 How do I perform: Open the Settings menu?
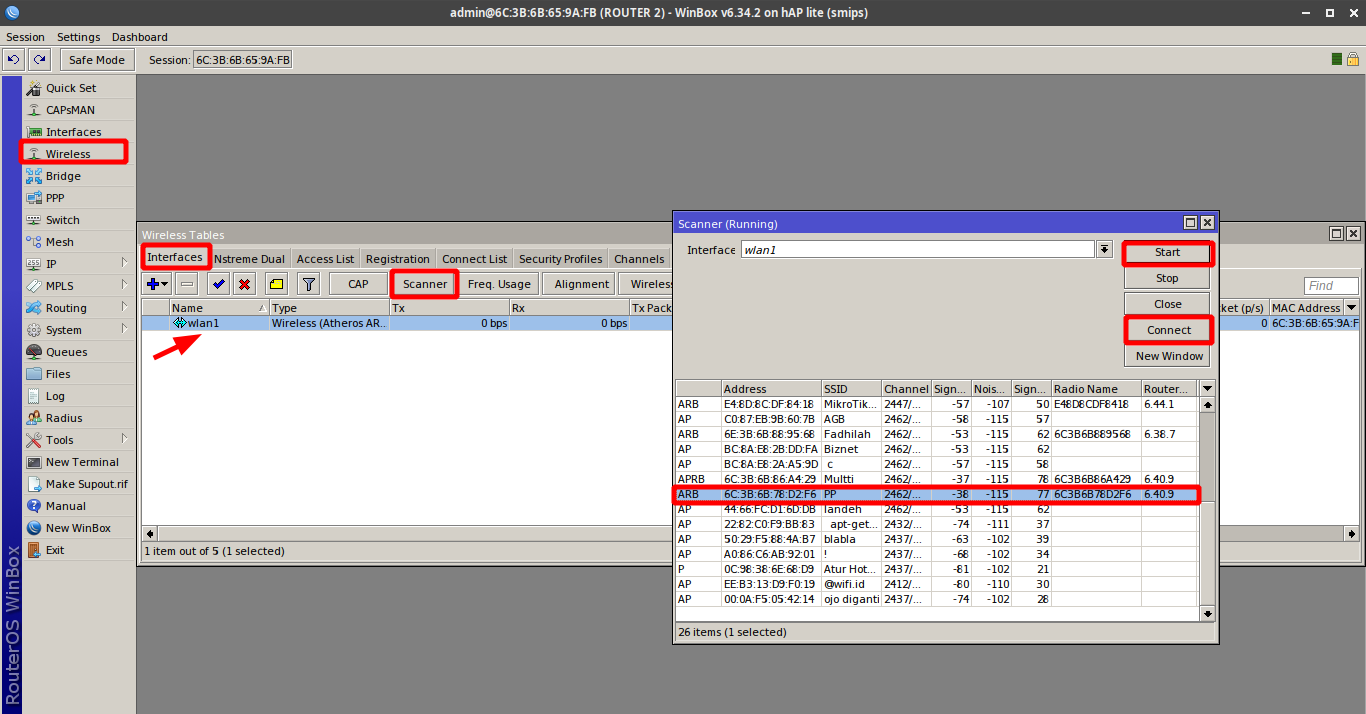79,37
